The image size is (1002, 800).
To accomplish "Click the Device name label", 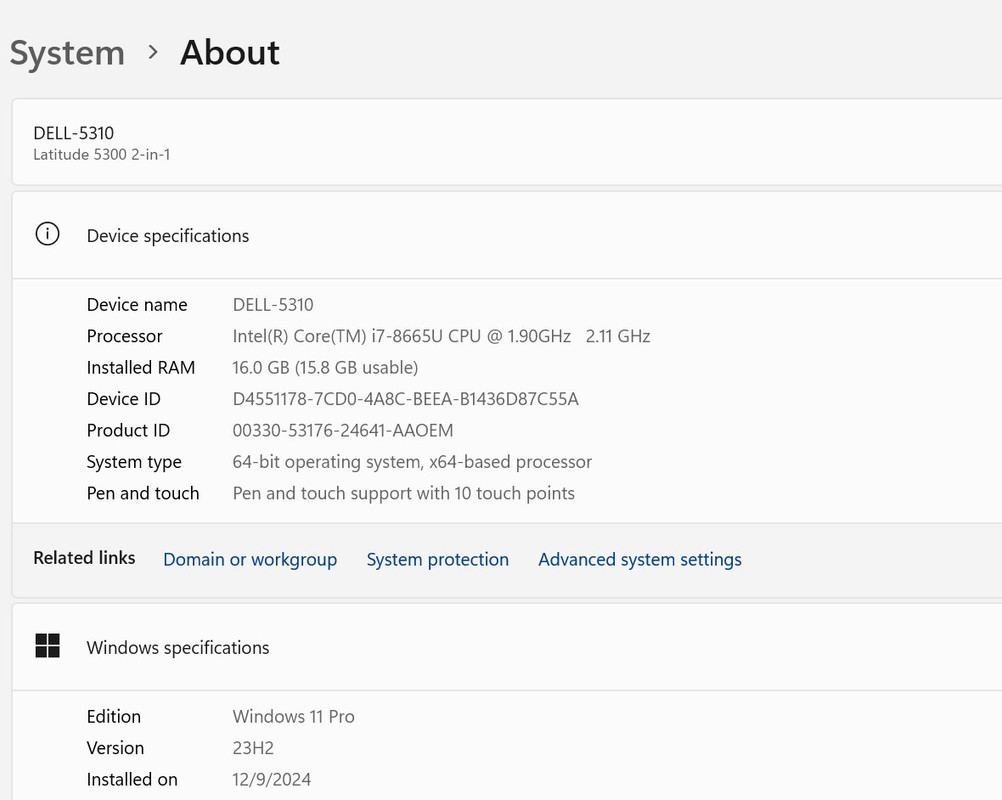I will (x=137, y=305).
